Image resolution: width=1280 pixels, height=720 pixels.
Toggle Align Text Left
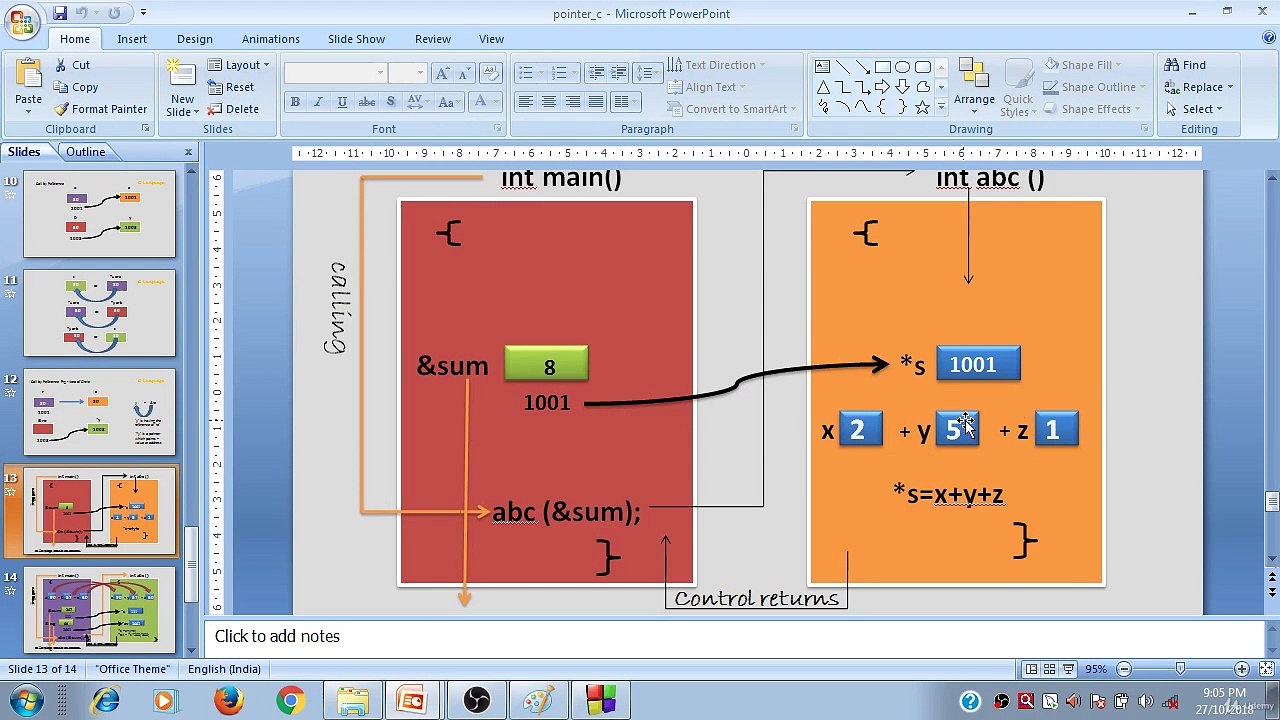525,102
